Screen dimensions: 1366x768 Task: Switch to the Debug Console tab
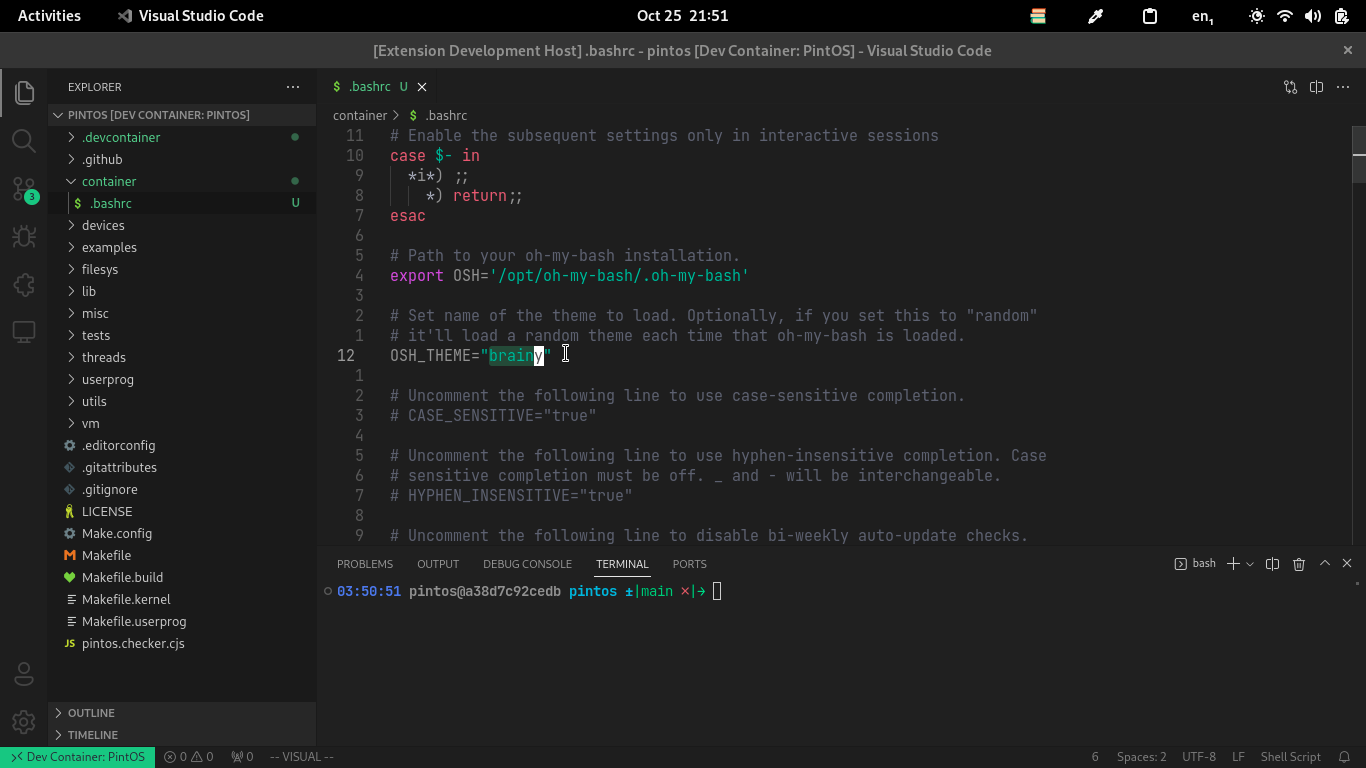pos(527,564)
